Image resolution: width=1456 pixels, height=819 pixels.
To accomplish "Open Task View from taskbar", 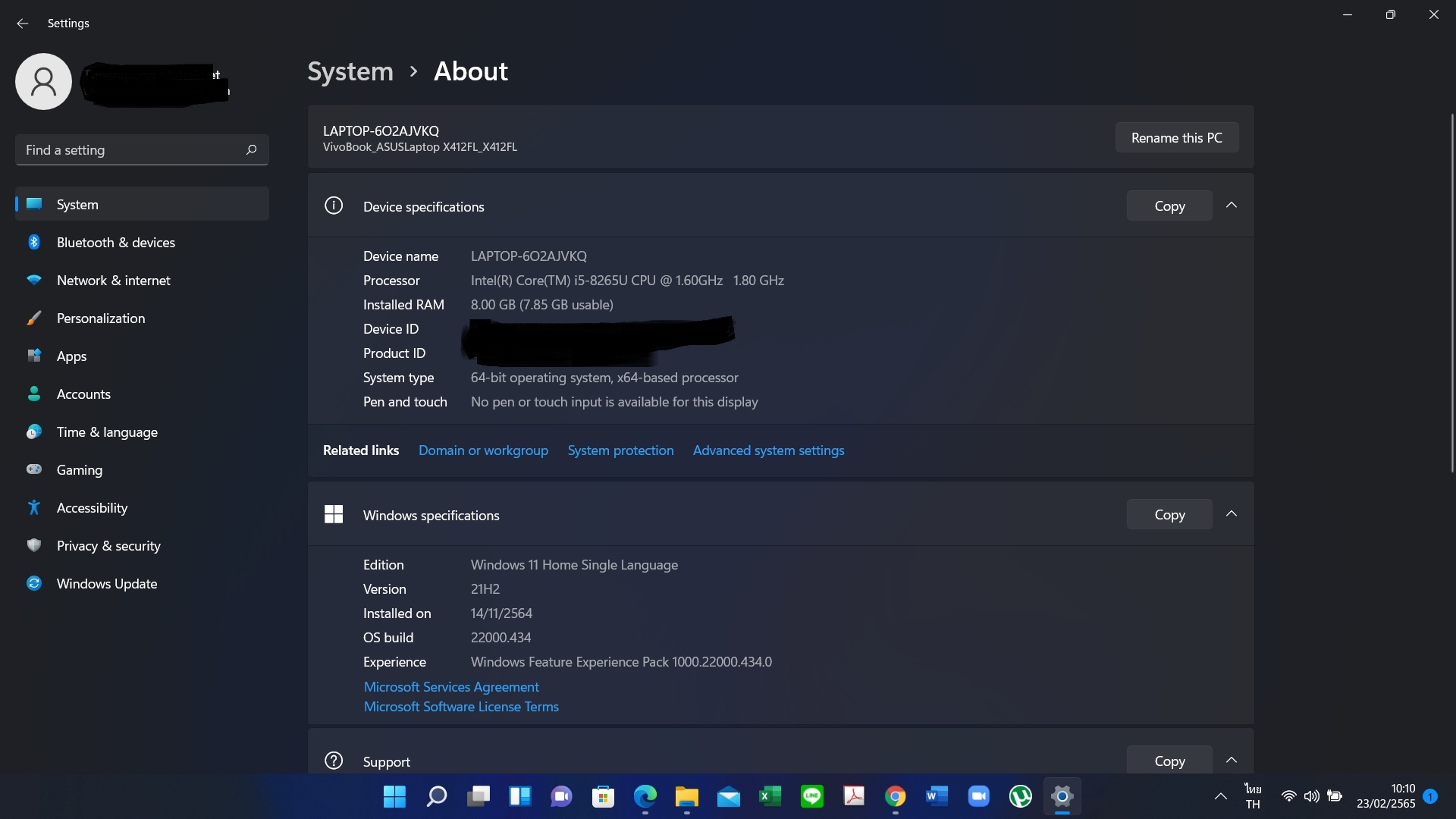I will 478,797.
